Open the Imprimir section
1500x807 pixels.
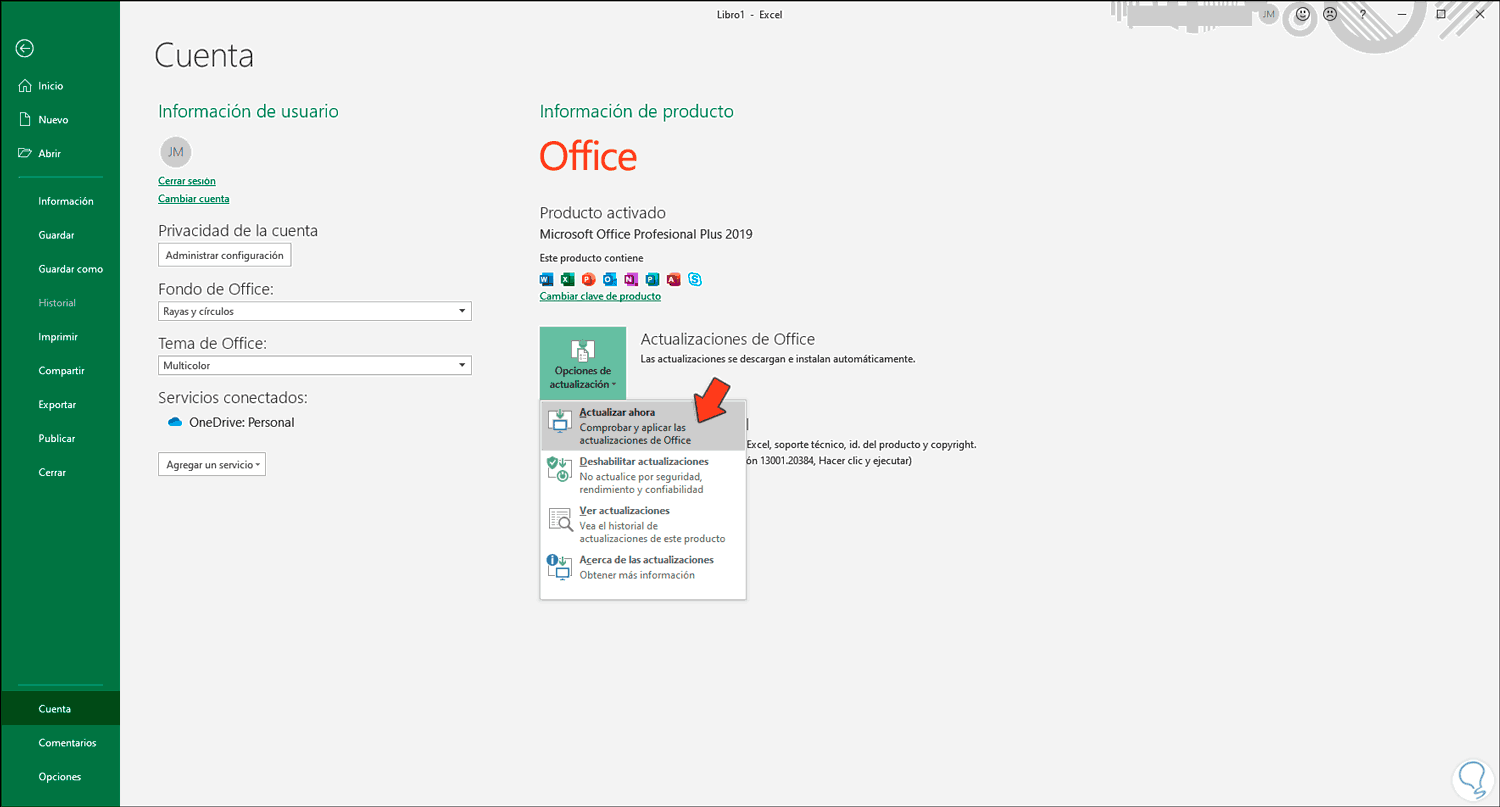60,337
